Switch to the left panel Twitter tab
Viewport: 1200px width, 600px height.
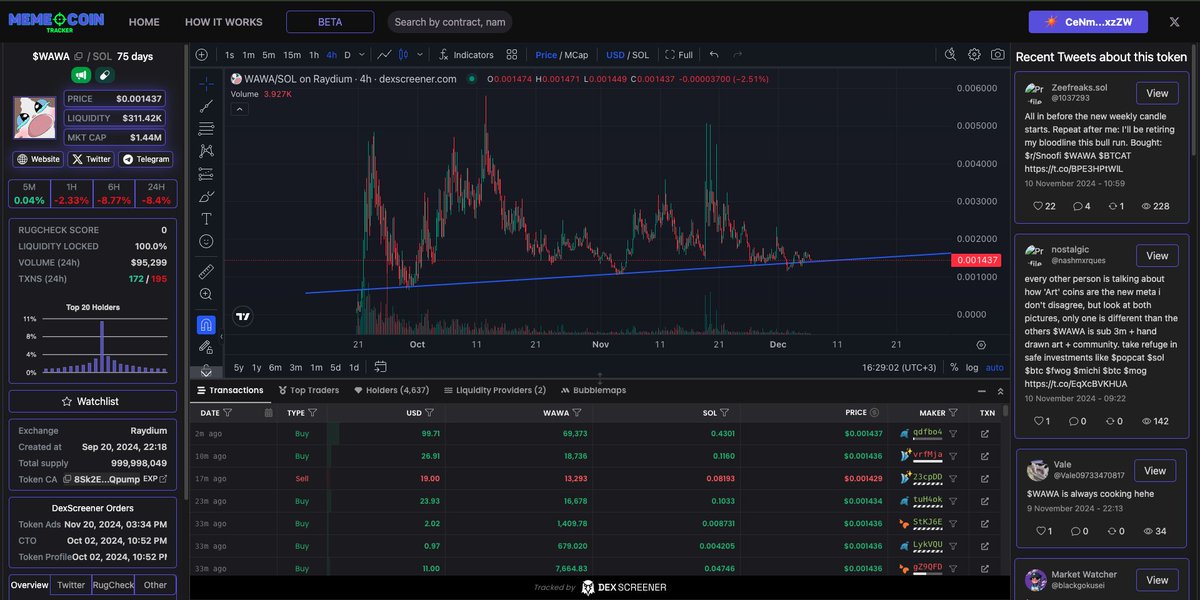71,585
